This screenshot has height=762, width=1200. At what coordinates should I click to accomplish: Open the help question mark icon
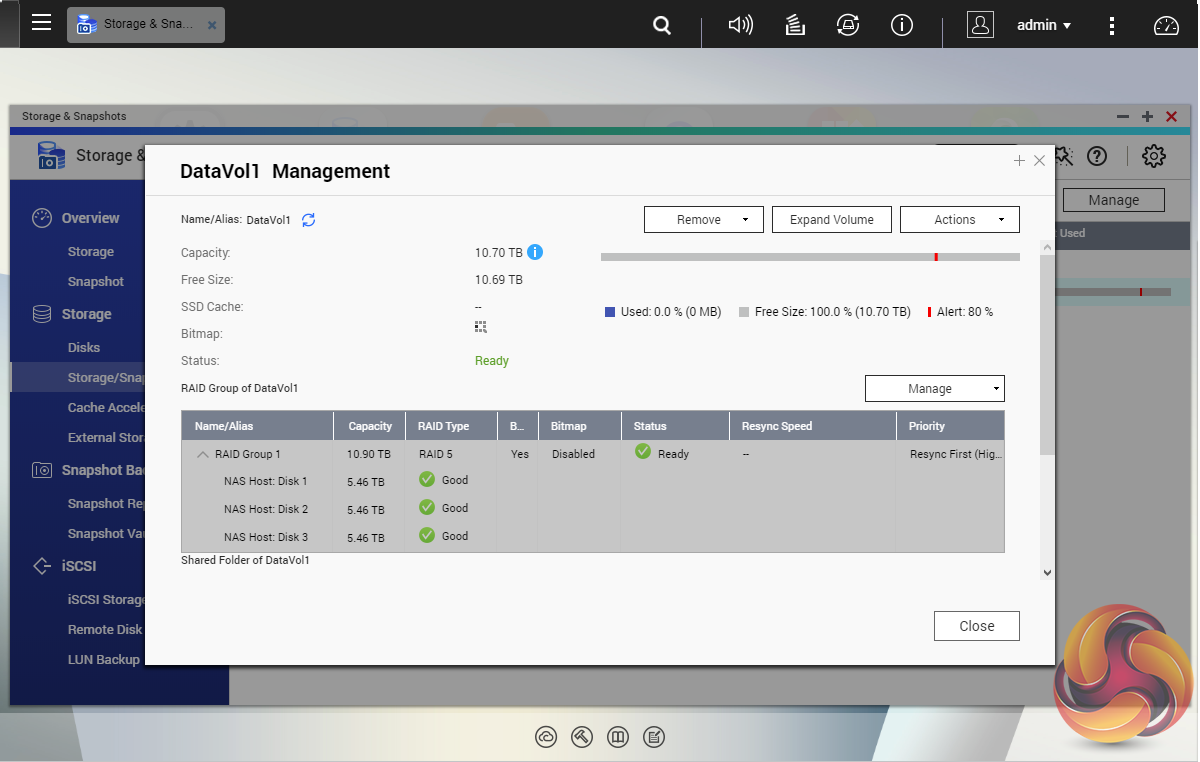[1097, 156]
